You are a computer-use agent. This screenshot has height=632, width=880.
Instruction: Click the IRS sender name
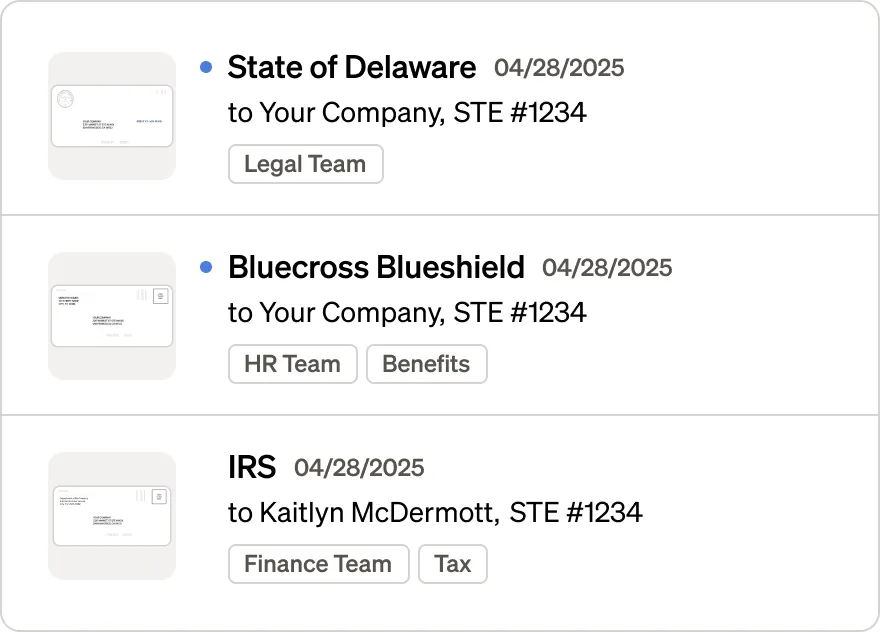[x=252, y=466]
